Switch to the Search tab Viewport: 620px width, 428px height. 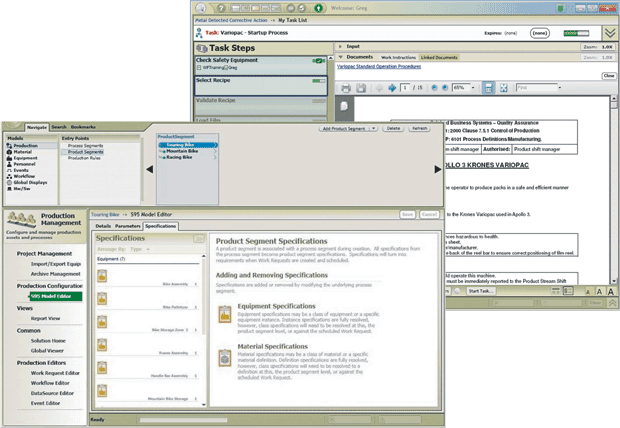59,127
